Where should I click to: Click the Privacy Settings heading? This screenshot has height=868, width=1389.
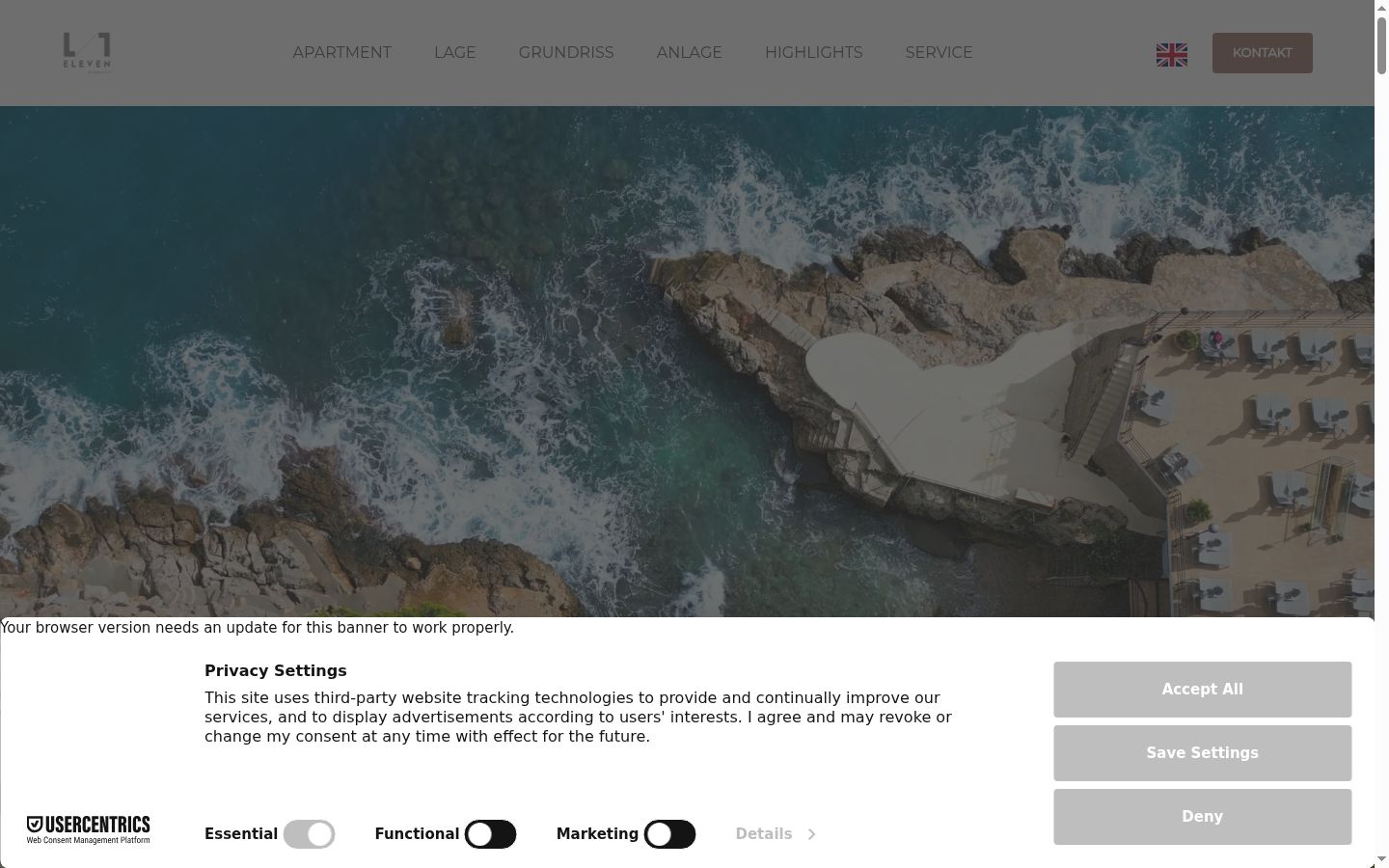click(276, 670)
